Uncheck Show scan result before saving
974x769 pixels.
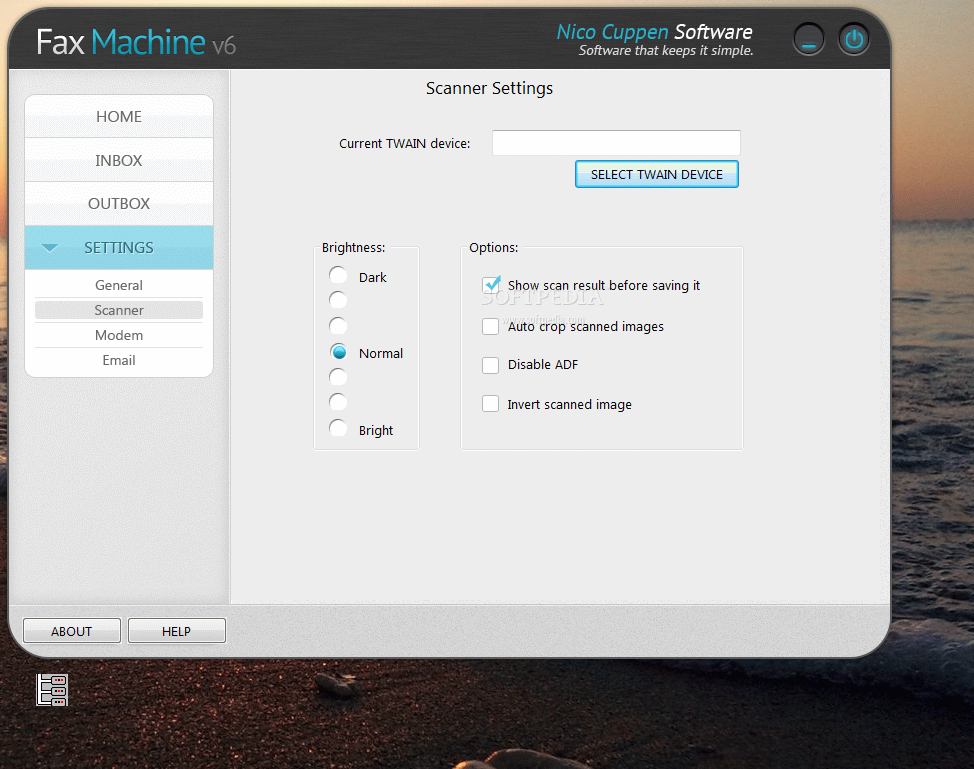coord(491,285)
